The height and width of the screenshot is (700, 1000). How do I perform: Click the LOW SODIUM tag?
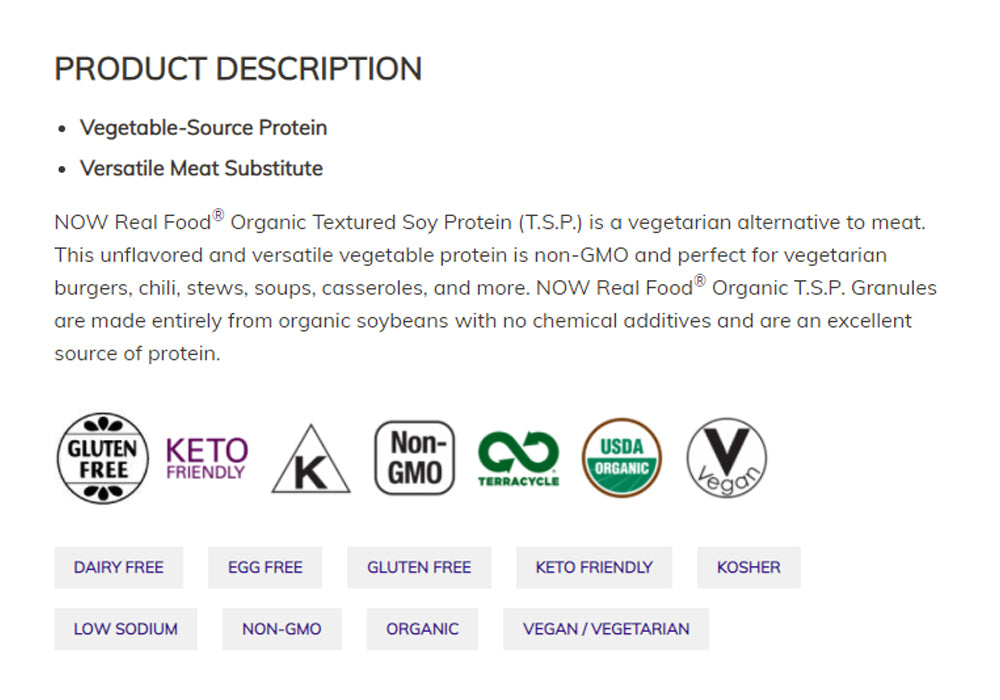125,629
